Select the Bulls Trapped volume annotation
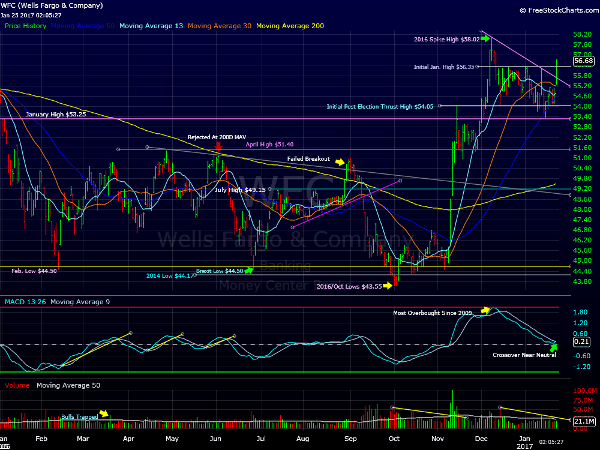 [x=80, y=417]
